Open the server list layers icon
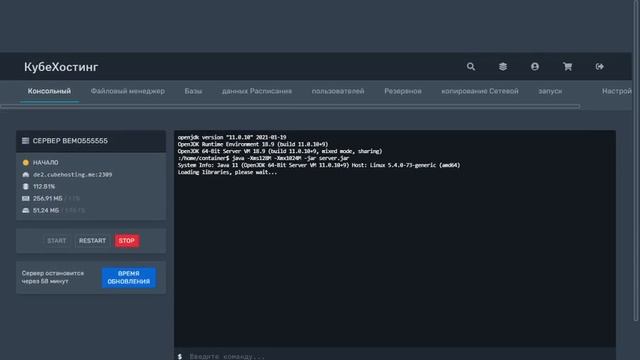Viewport: 640px width, 360px height. [503, 67]
